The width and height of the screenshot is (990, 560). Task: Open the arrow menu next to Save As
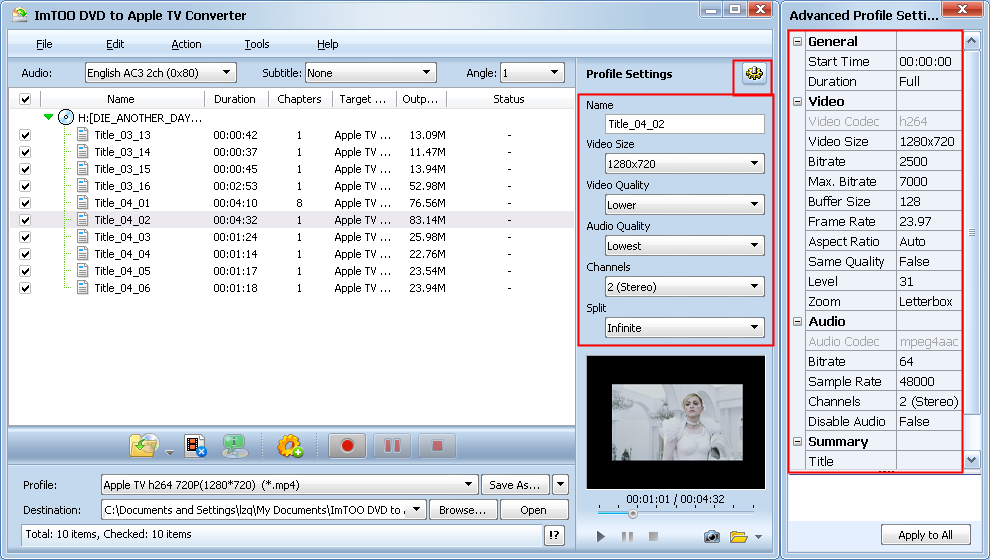pos(560,485)
